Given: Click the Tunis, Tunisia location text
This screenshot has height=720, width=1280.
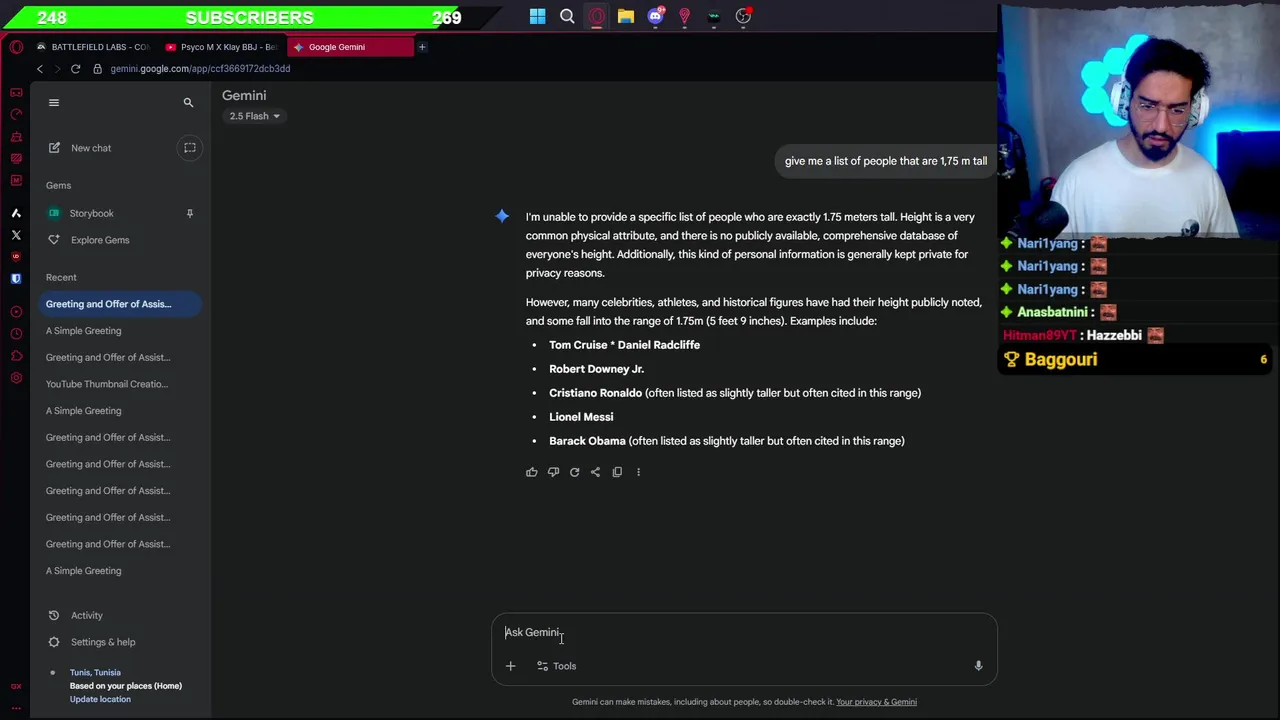Looking at the screenshot, I should (x=95, y=672).
